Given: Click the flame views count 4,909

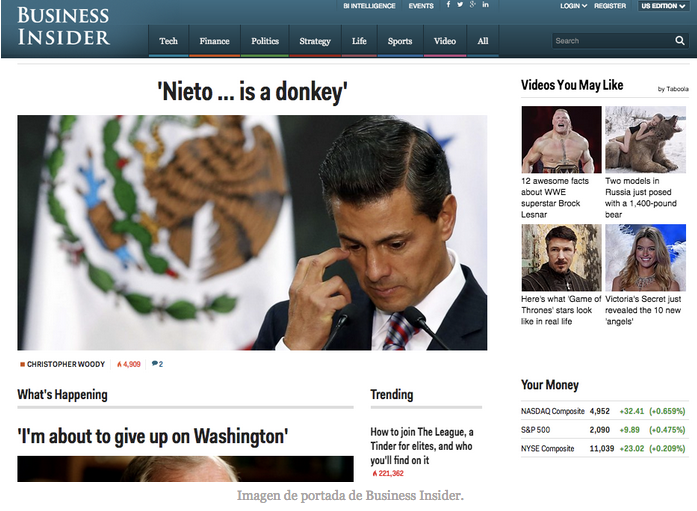Looking at the screenshot, I should coord(128,364).
